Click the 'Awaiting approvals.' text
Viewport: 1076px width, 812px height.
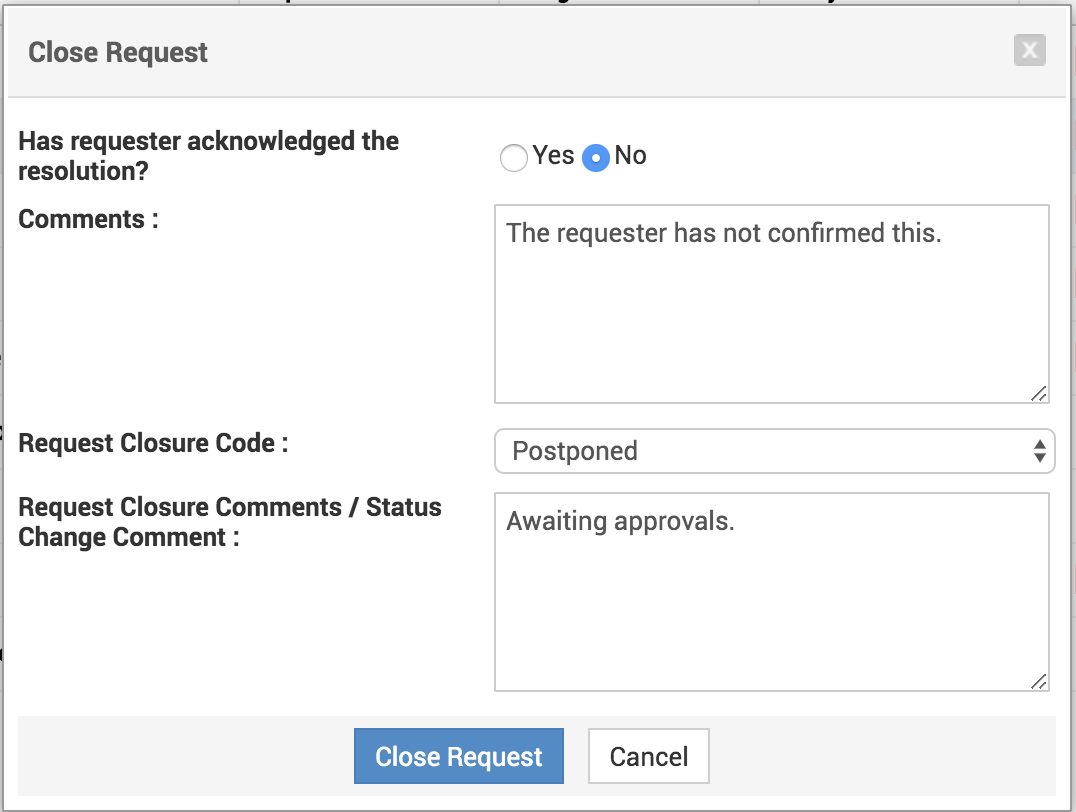[620, 521]
